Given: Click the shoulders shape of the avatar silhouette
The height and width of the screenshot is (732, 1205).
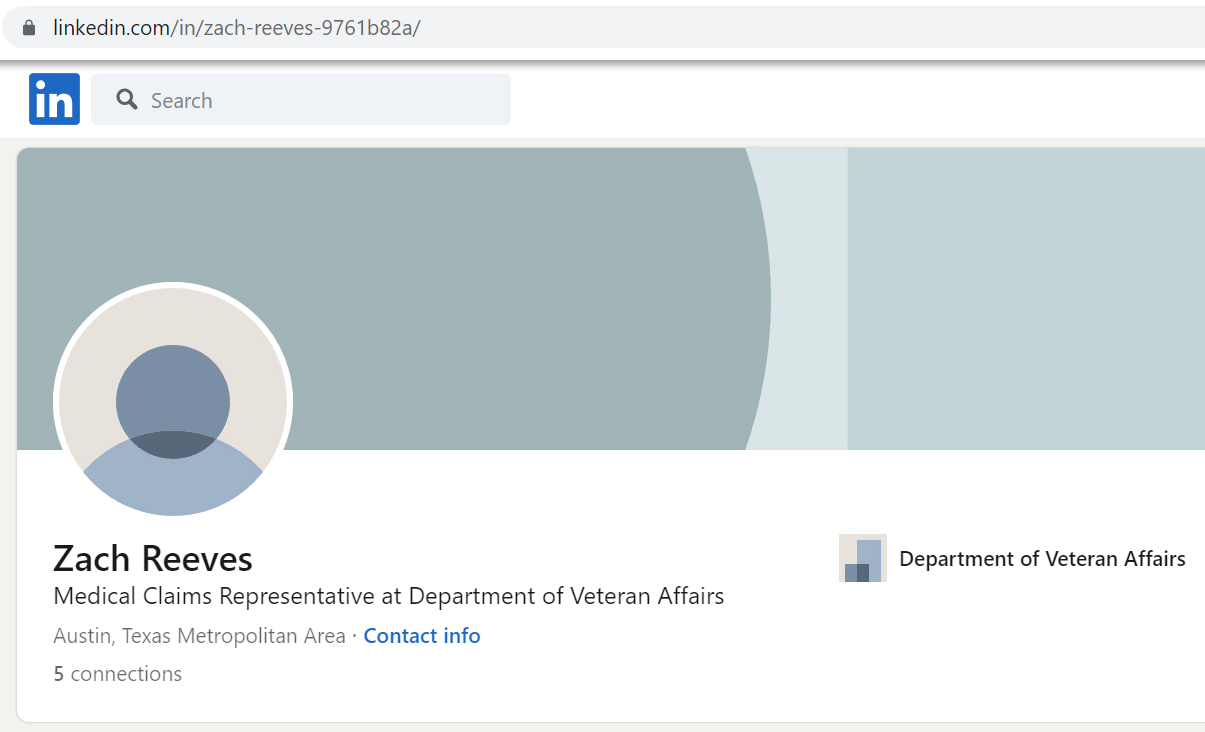Looking at the screenshot, I should tap(173, 485).
